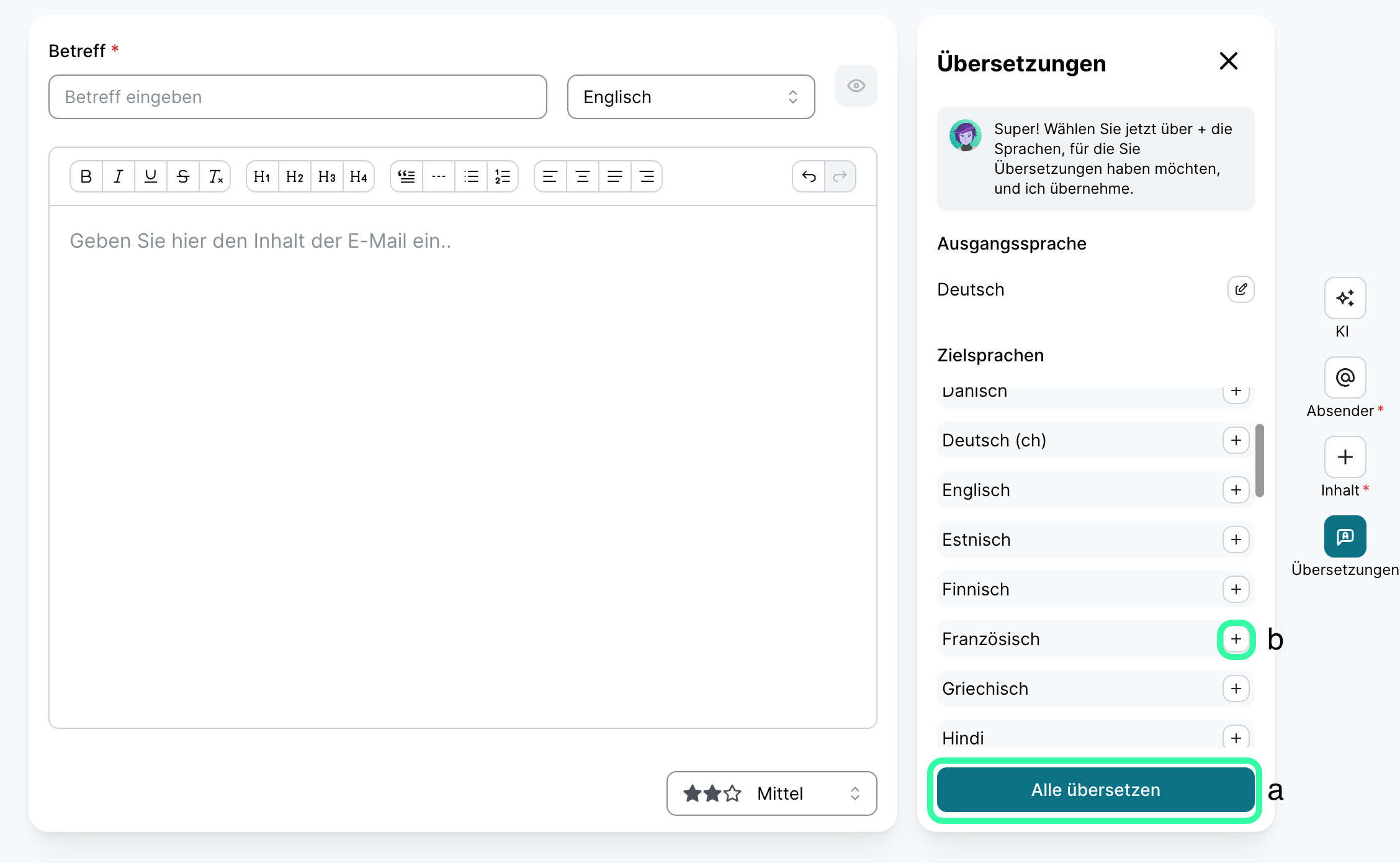
Task: Insert a numbered list
Action: (503, 176)
